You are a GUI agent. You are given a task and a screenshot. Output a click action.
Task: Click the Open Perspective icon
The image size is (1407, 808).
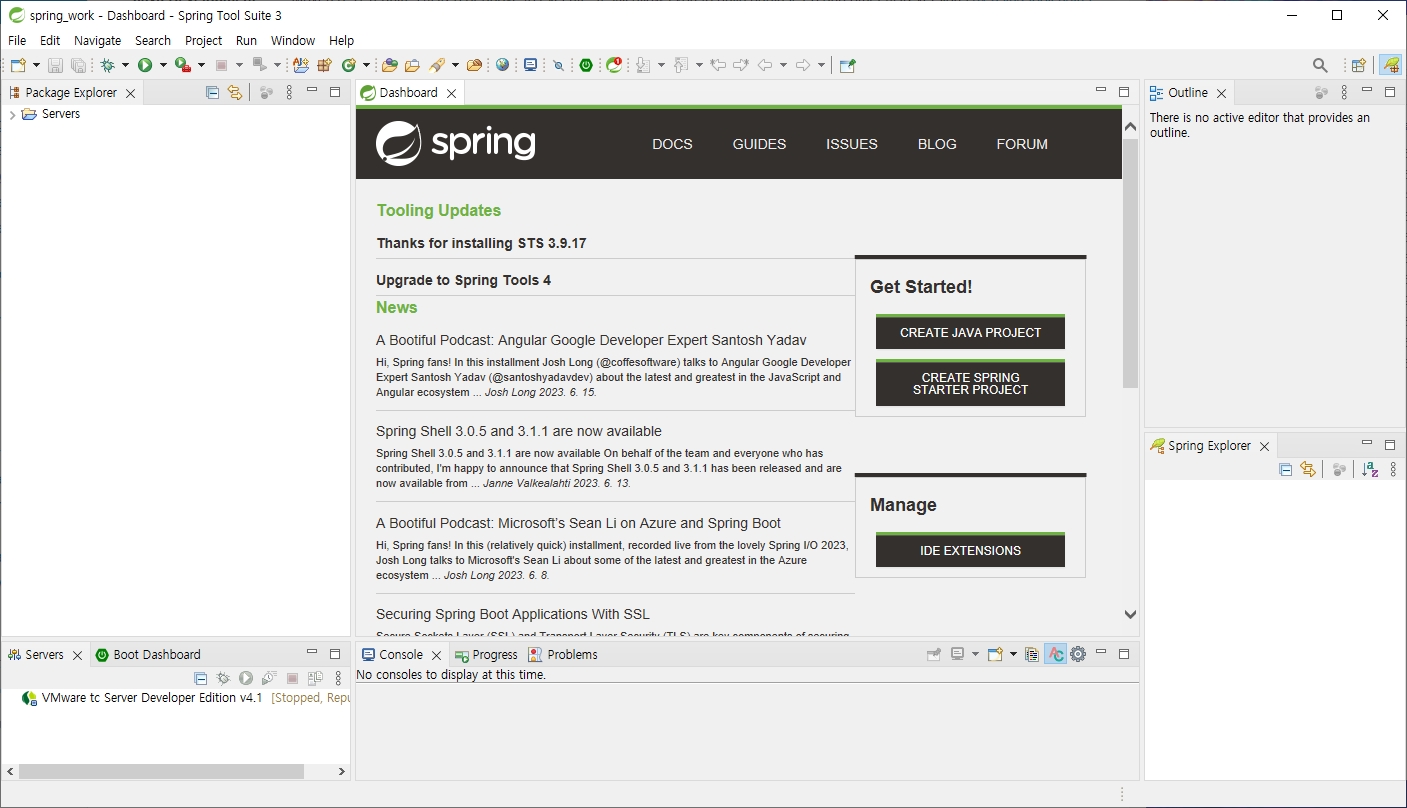point(1358,65)
